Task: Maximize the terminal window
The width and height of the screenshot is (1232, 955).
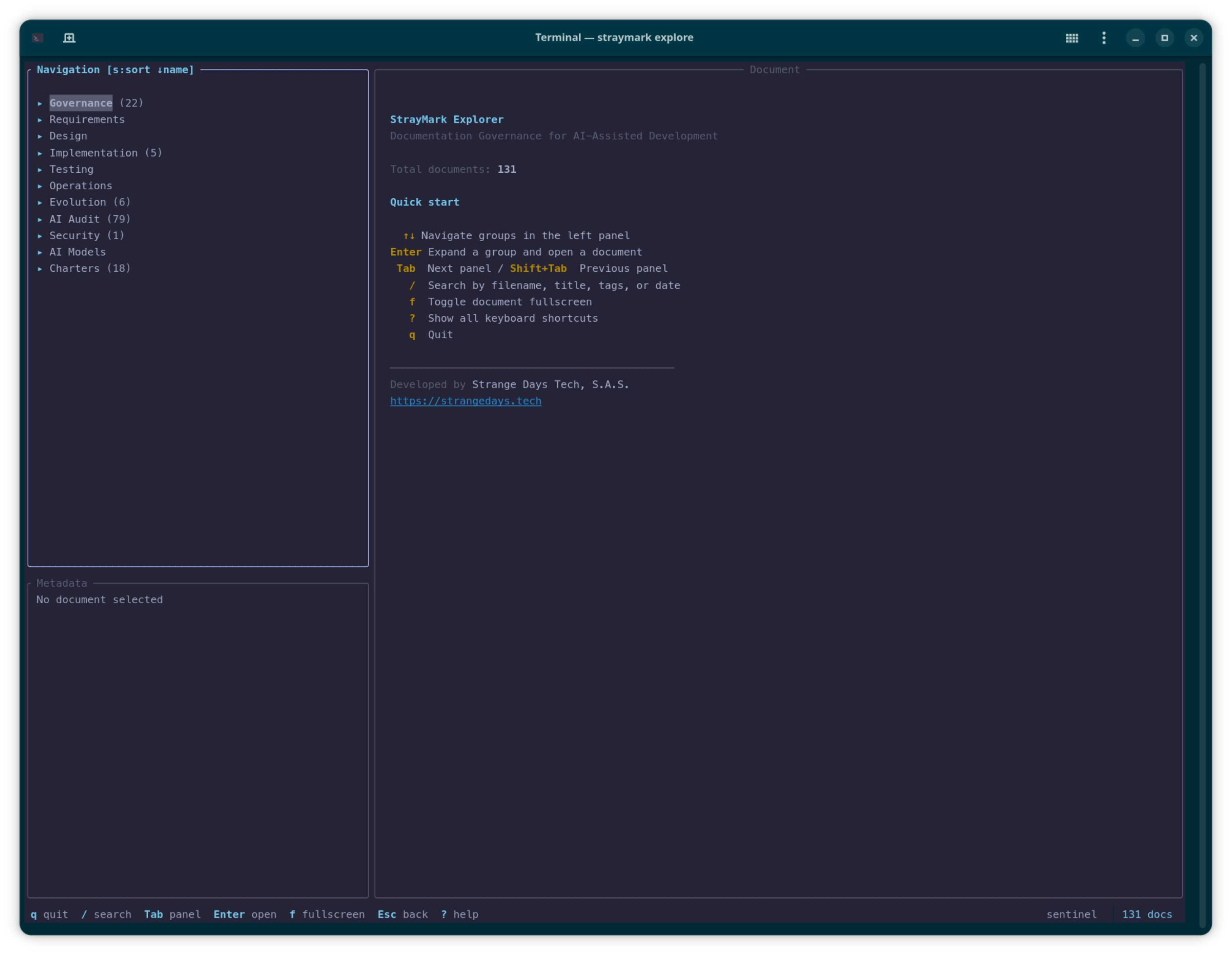Action: pyautogui.click(x=1164, y=38)
